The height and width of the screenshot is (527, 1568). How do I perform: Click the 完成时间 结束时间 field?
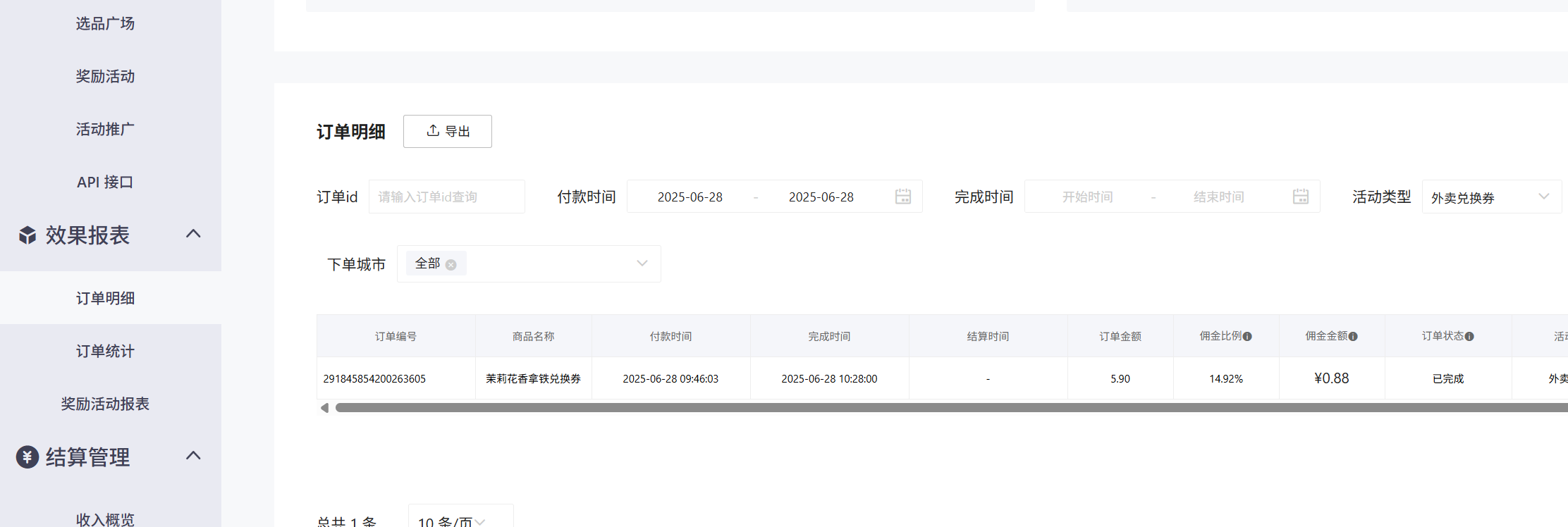point(1219,197)
